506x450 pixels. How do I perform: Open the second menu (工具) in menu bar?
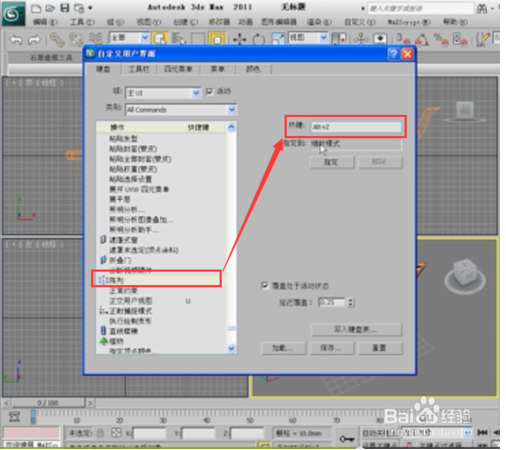click(x=82, y=22)
